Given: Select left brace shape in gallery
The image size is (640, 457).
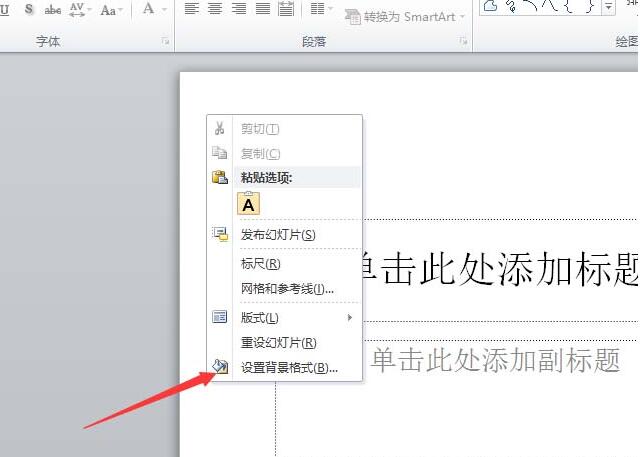Looking at the screenshot, I should [x=569, y=6].
